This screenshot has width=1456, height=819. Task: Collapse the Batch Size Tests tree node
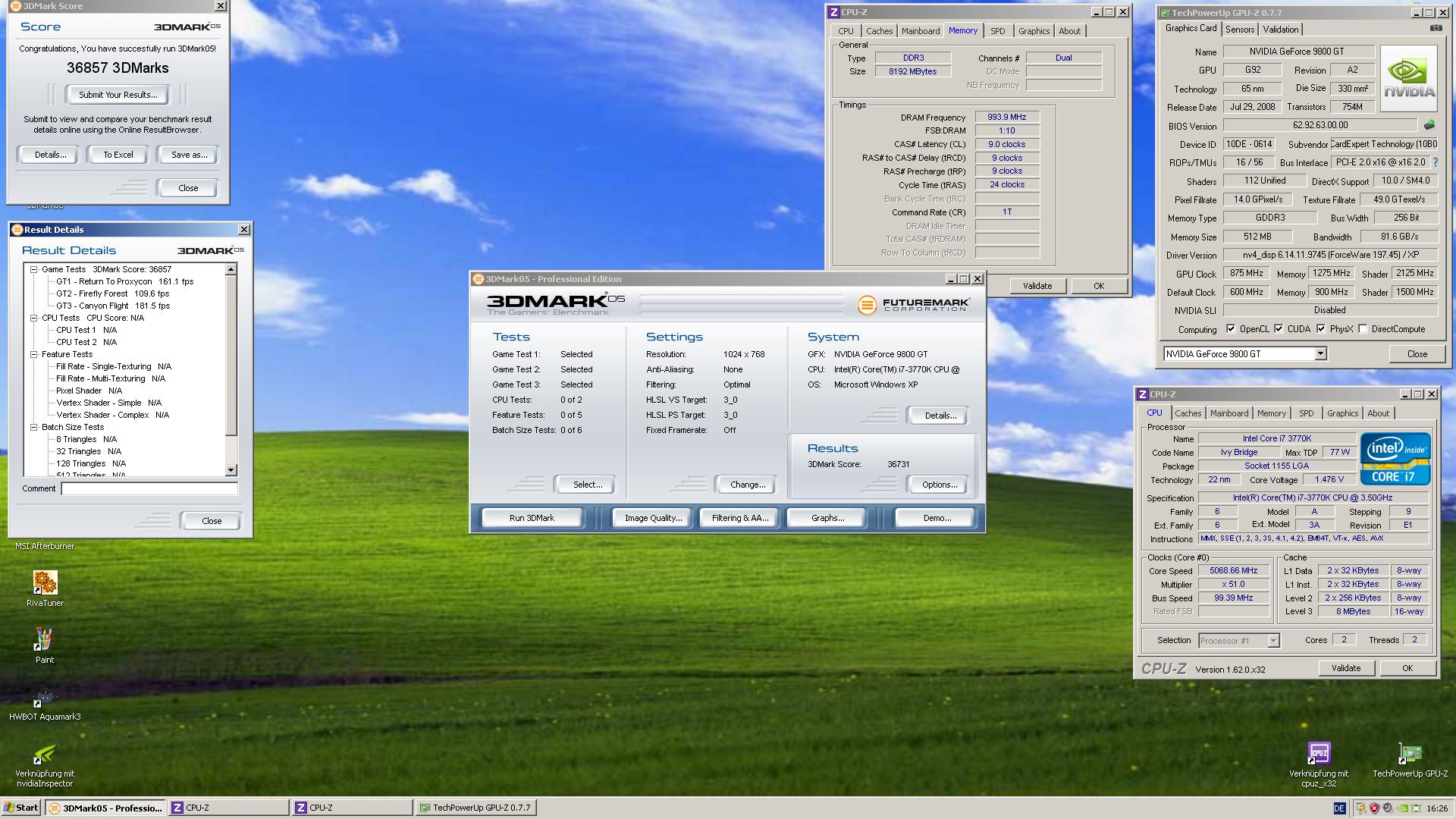coord(33,427)
